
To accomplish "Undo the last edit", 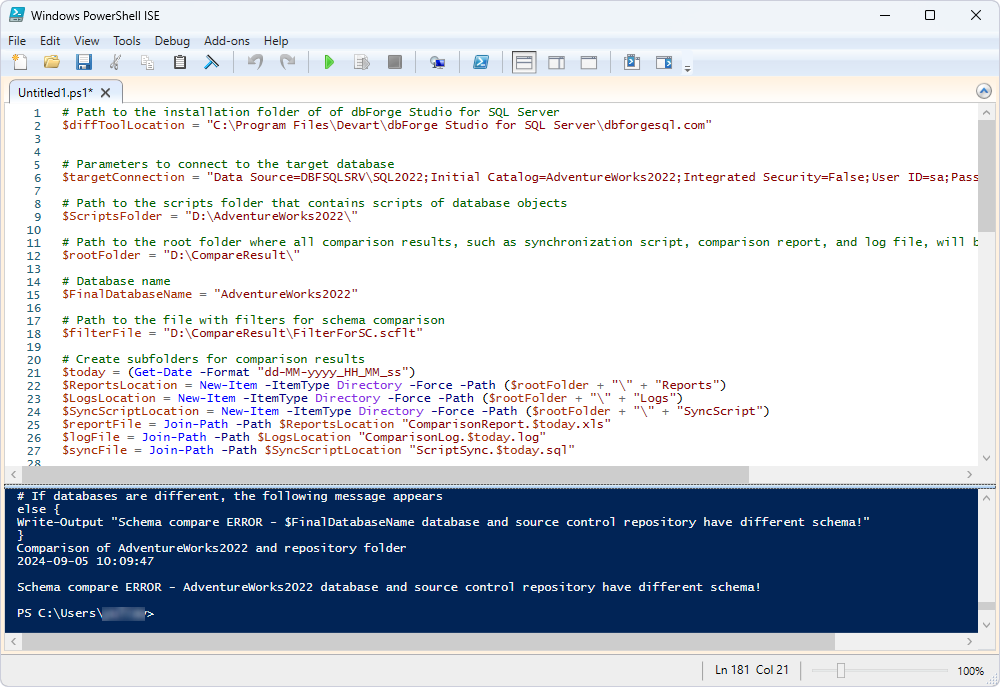I will click(x=255, y=63).
